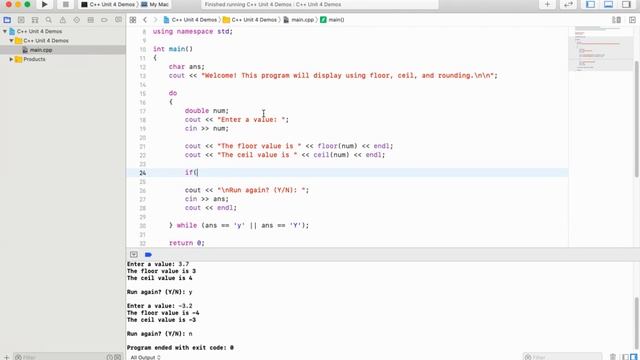Choose scheme C++ Unit 4 Demos
The width and height of the screenshot is (640, 360).
point(108,4)
